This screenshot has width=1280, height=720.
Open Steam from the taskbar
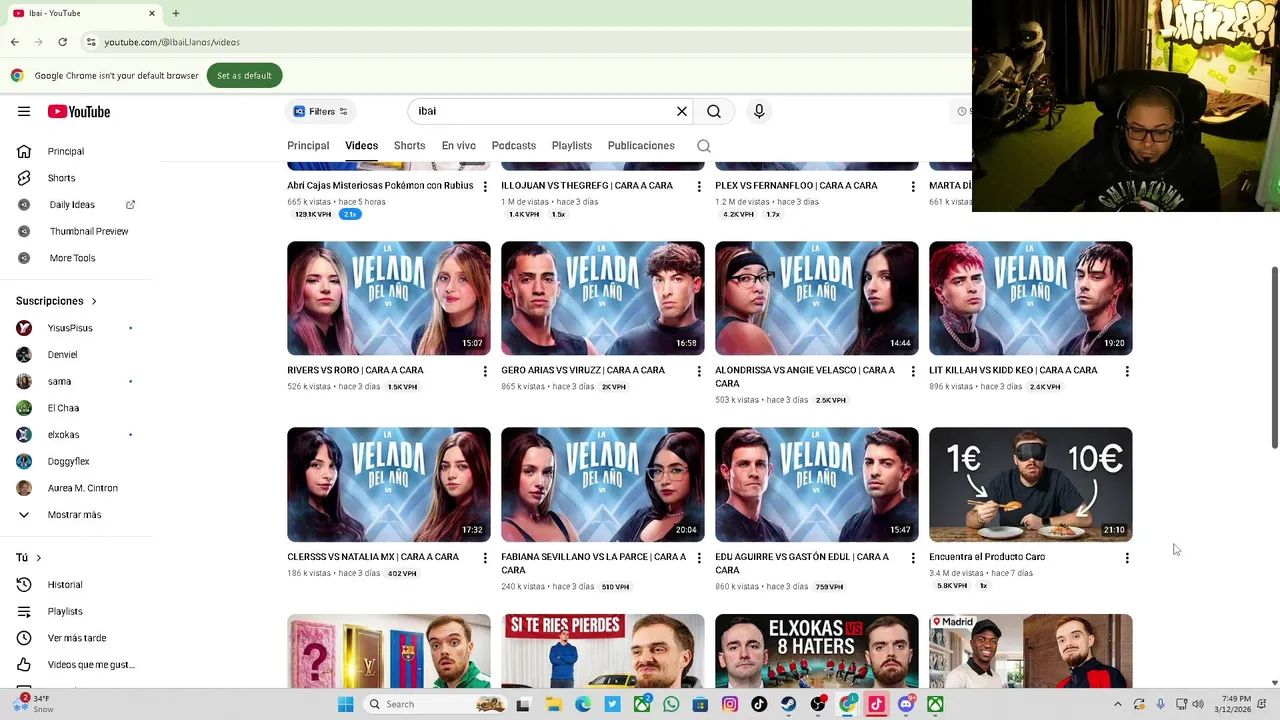[788, 704]
